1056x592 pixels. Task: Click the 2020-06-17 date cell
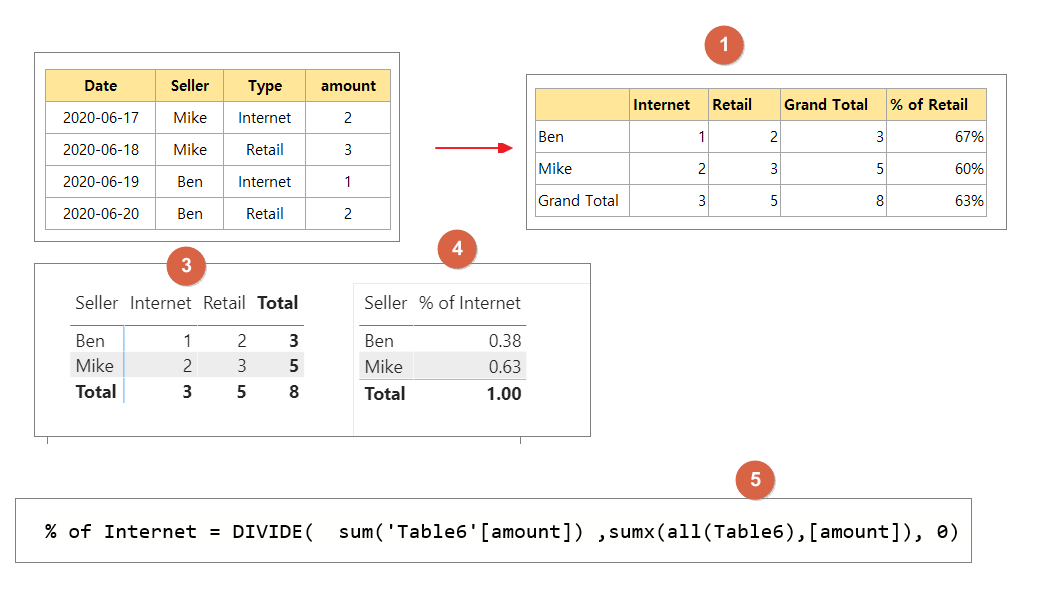(100, 118)
